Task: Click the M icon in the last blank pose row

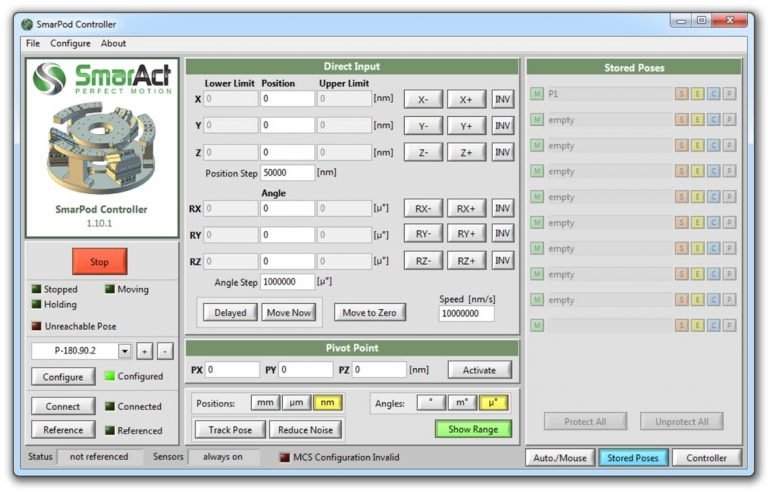Action: pos(537,325)
